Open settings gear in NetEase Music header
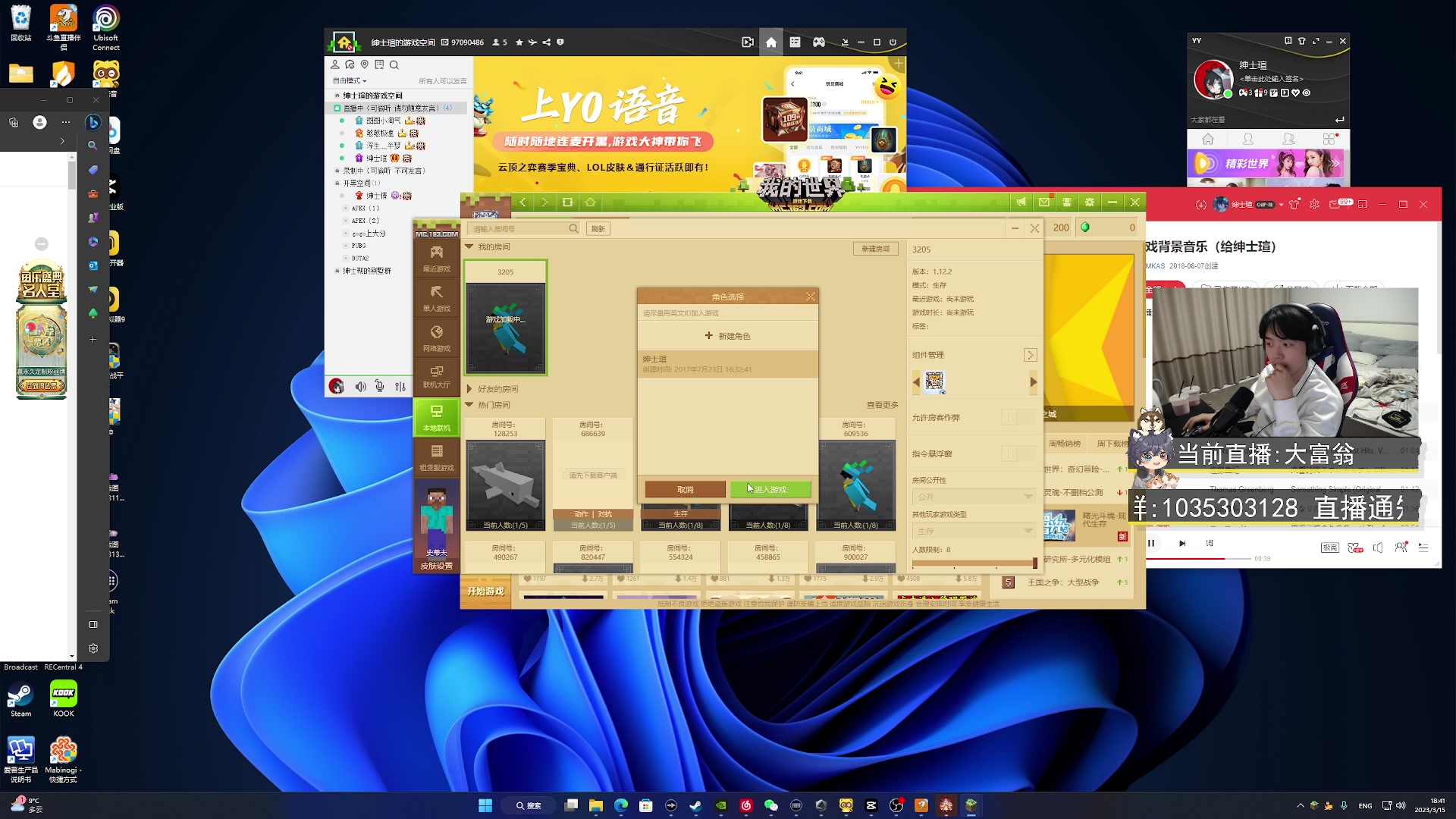 pos(1314,205)
